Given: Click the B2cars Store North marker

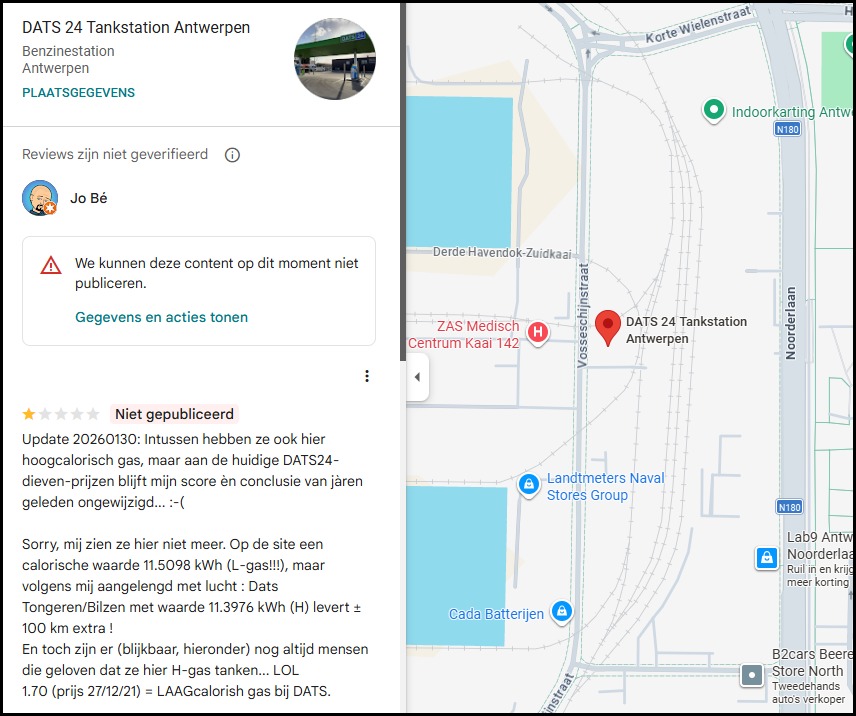Looking at the screenshot, I should click(752, 675).
